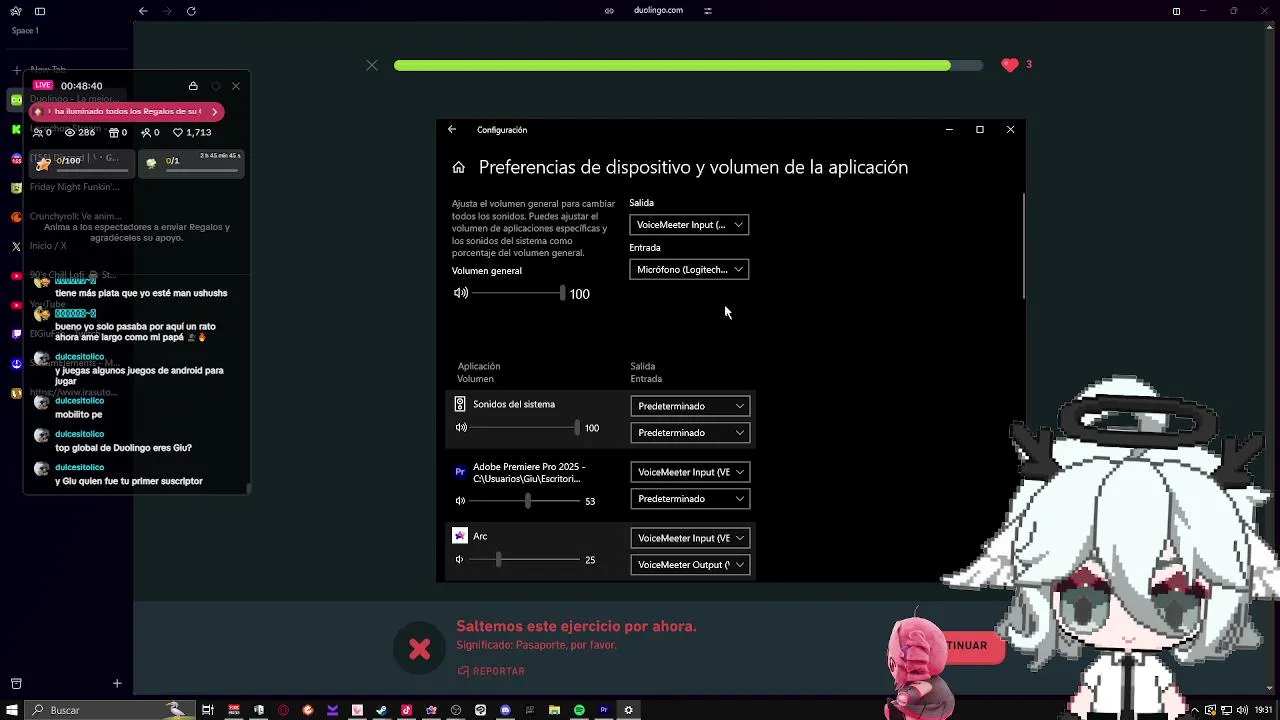Click the home icon in Configuración

(458, 168)
